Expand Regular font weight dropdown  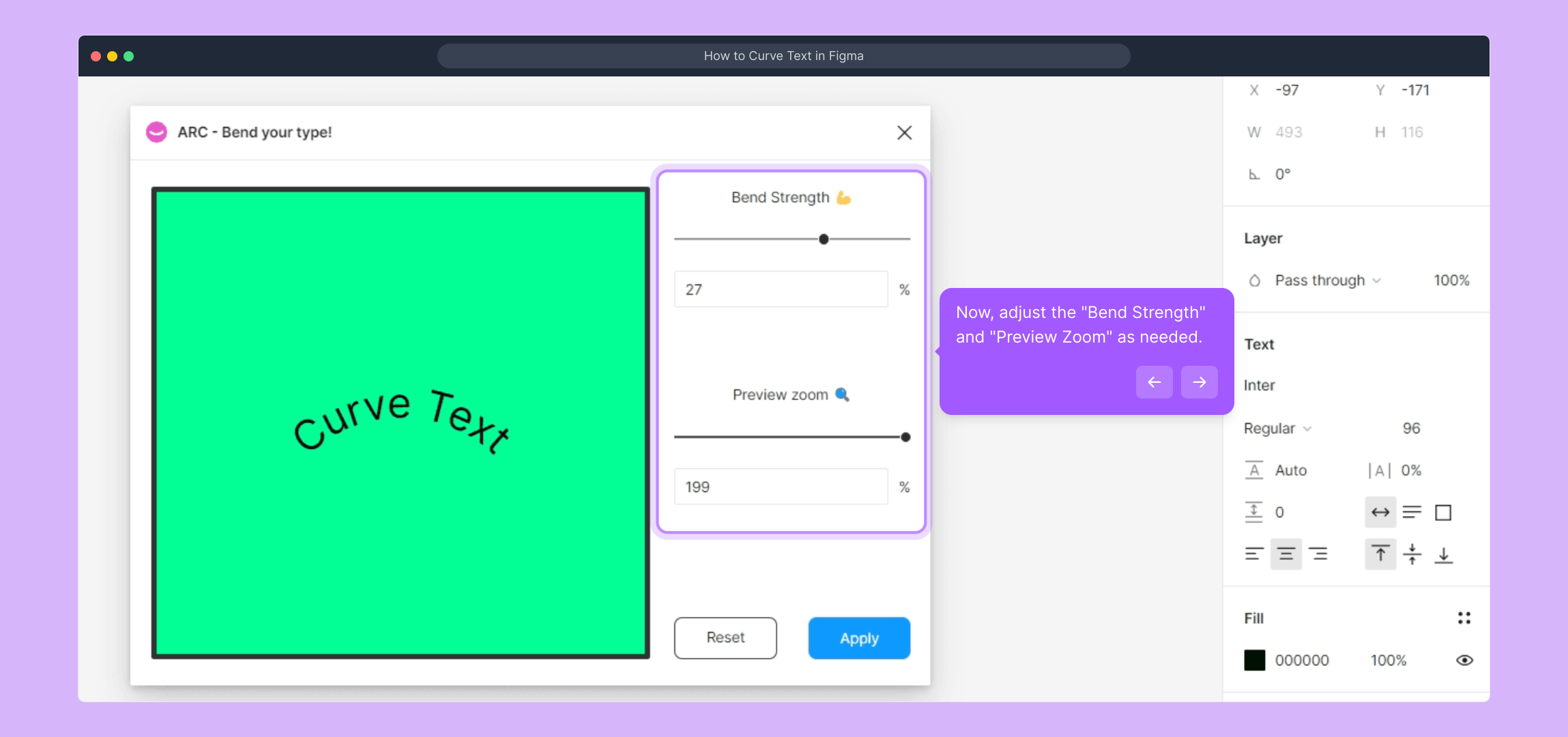point(1277,429)
